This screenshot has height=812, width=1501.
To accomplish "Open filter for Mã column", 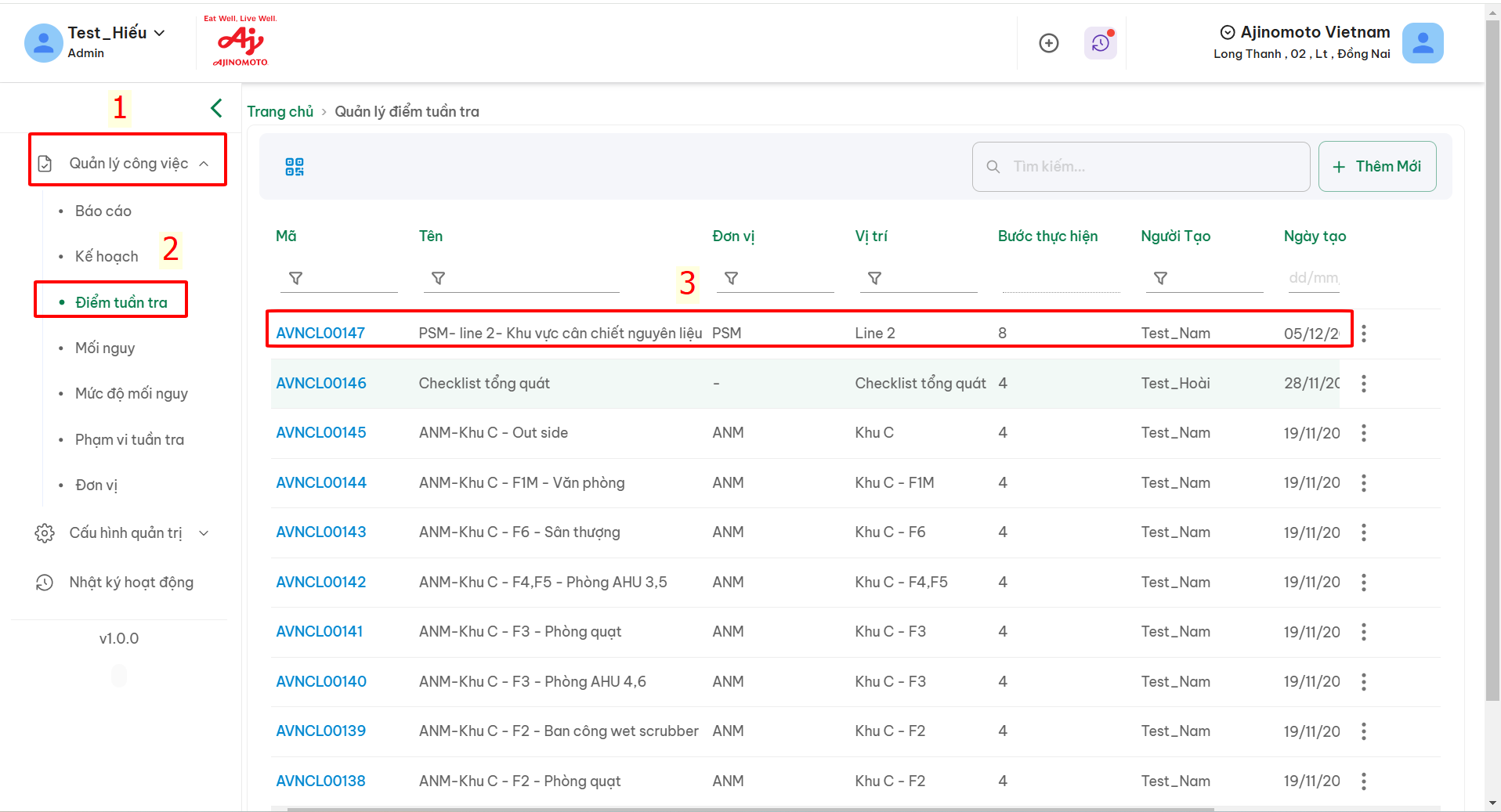I will [x=295, y=278].
